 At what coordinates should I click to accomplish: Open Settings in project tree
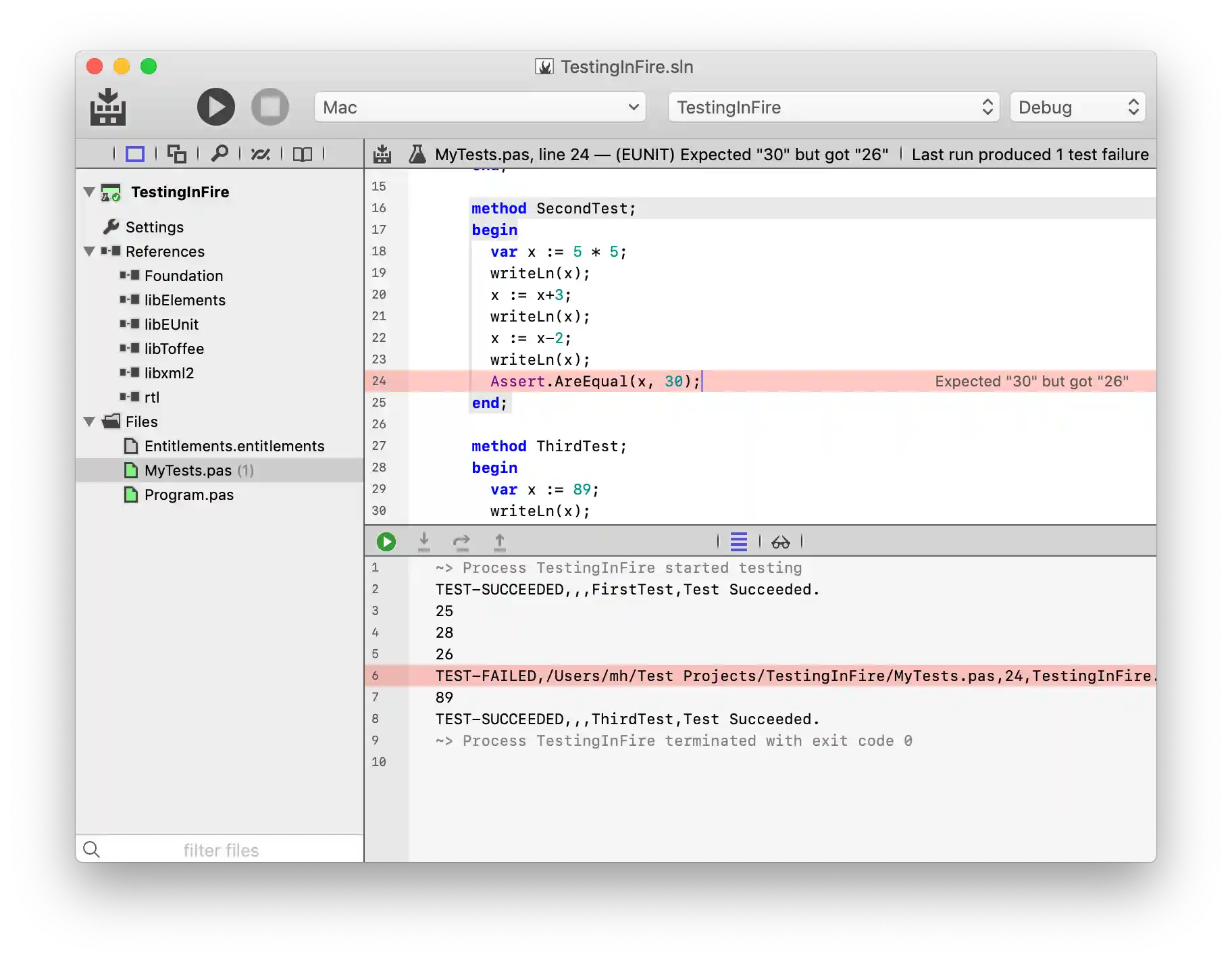(154, 227)
